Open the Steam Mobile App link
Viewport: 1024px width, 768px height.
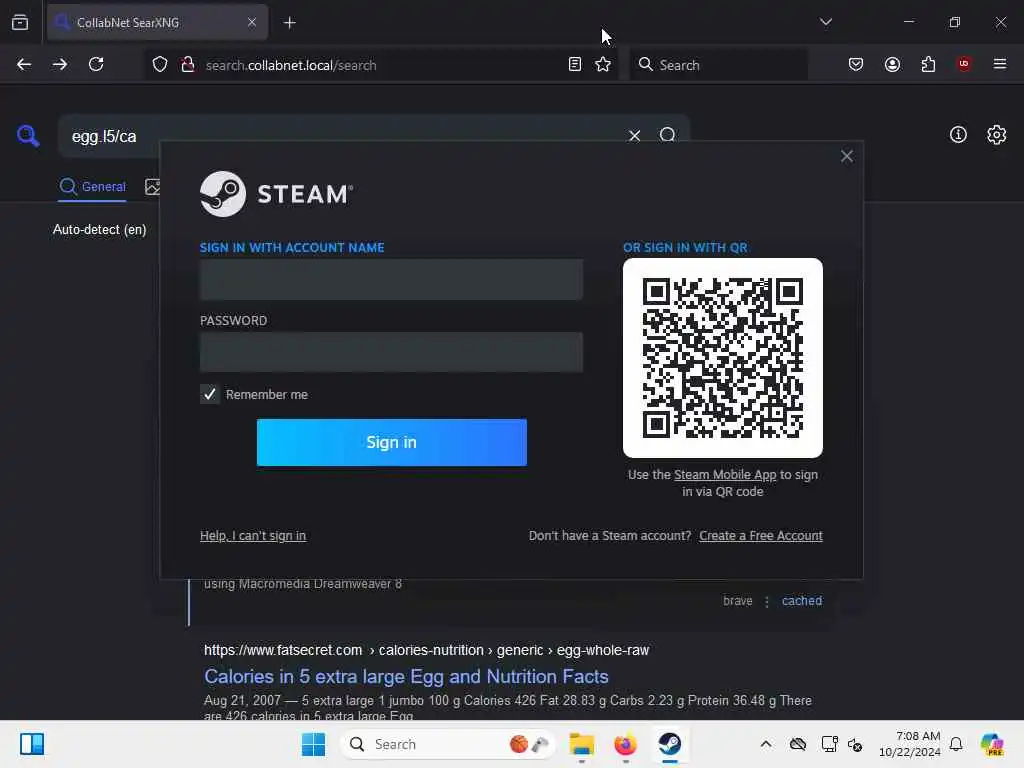pos(725,475)
